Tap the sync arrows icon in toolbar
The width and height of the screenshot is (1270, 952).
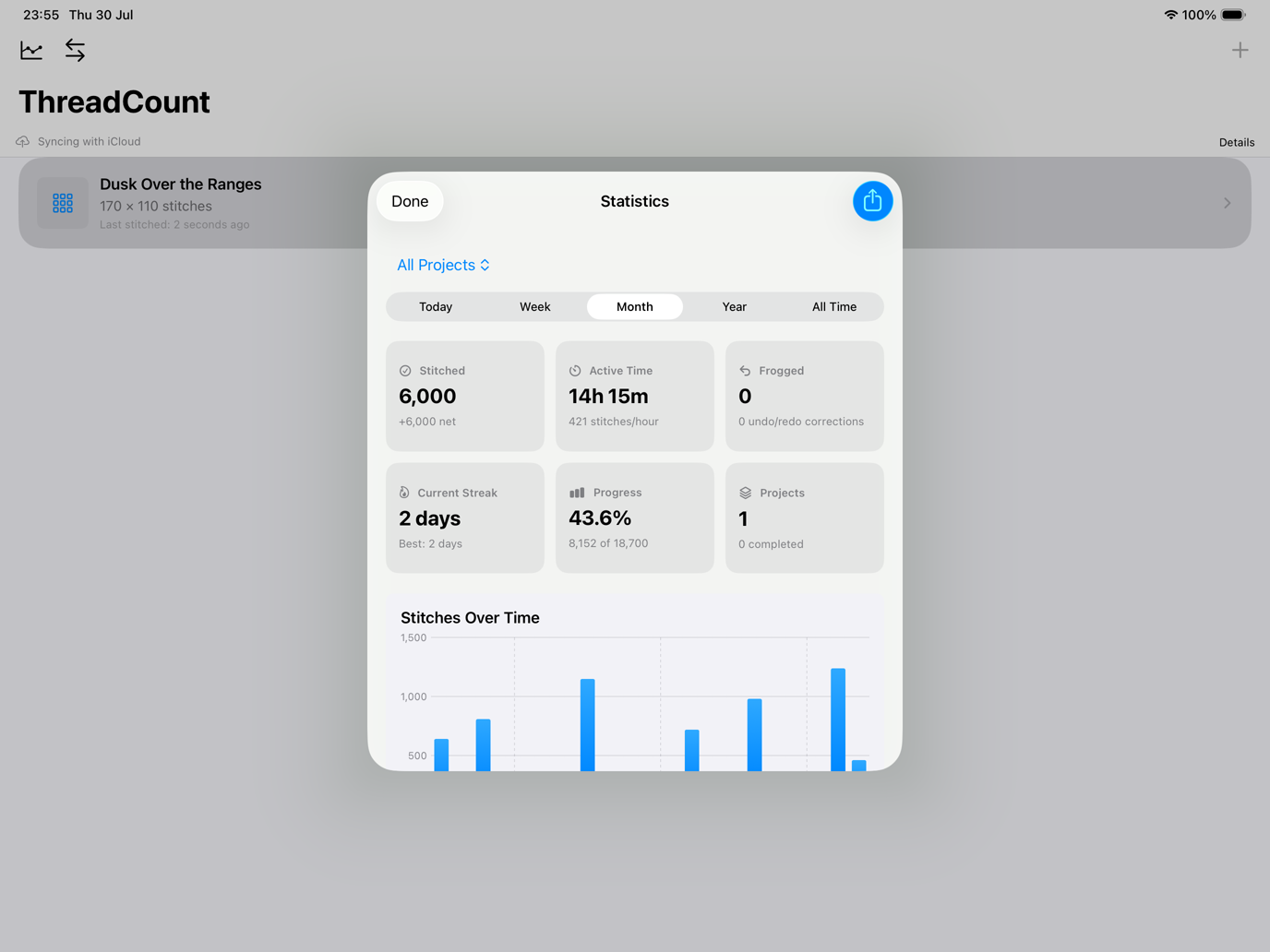click(75, 50)
